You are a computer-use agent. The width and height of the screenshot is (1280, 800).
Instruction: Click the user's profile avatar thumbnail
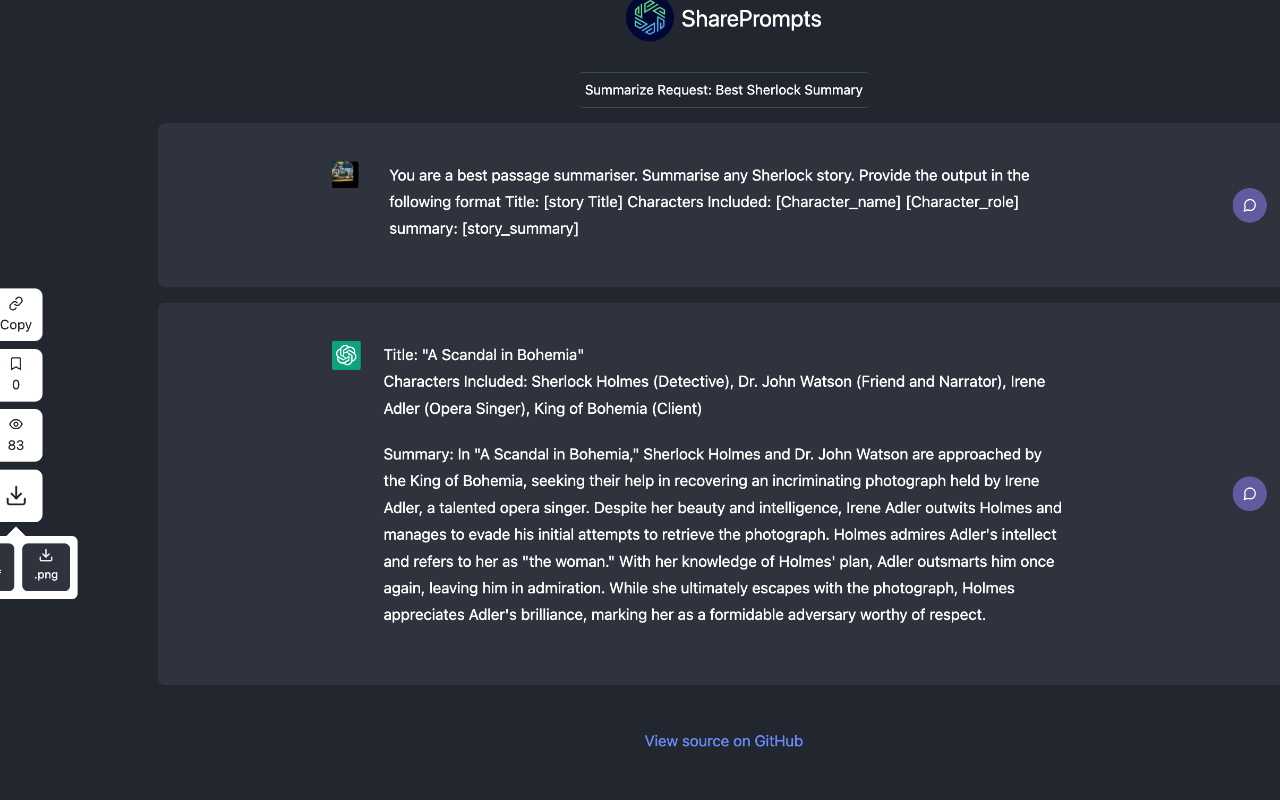click(345, 175)
